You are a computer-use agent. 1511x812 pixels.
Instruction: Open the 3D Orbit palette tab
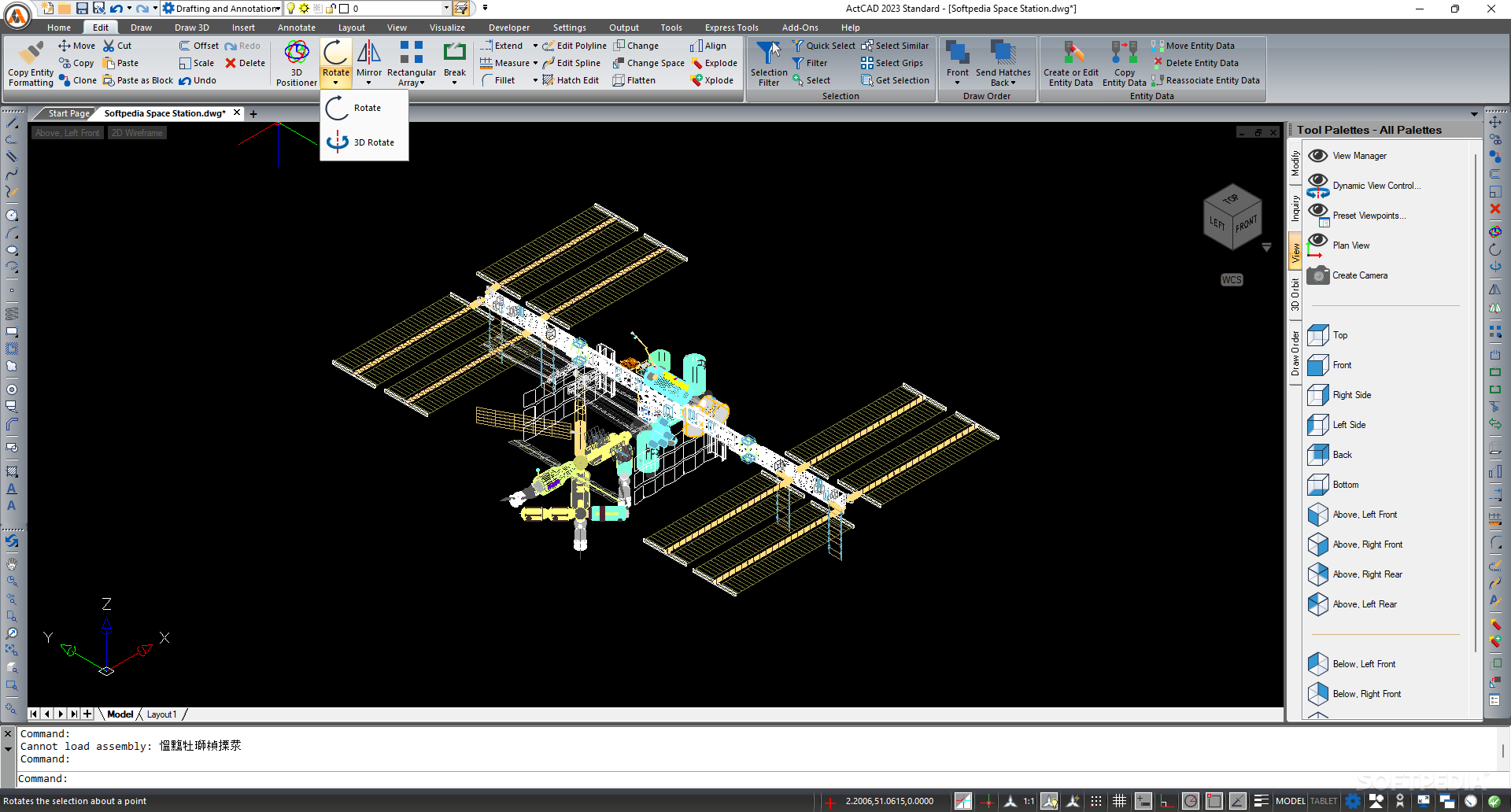coord(1295,295)
